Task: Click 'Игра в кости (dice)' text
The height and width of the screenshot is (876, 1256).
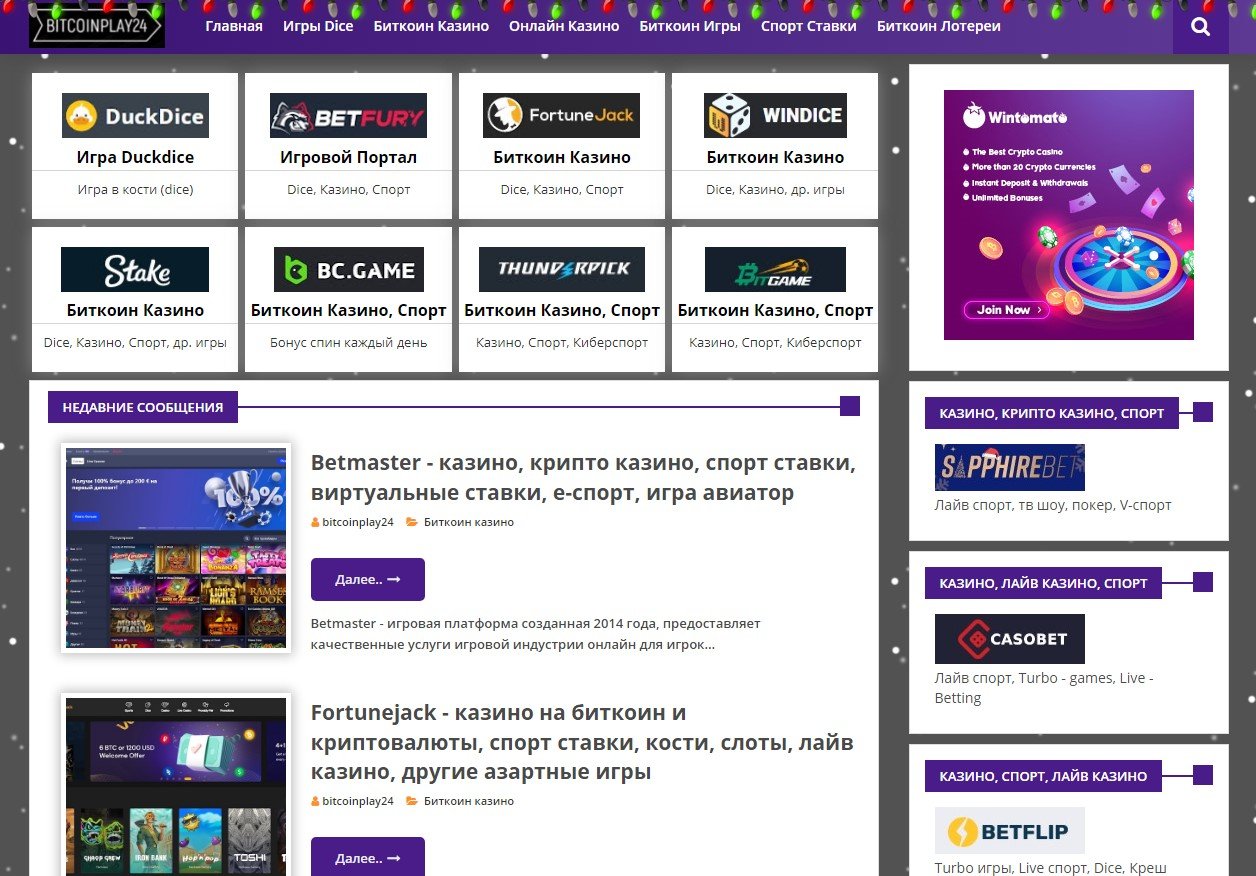Action: point(135,189)
